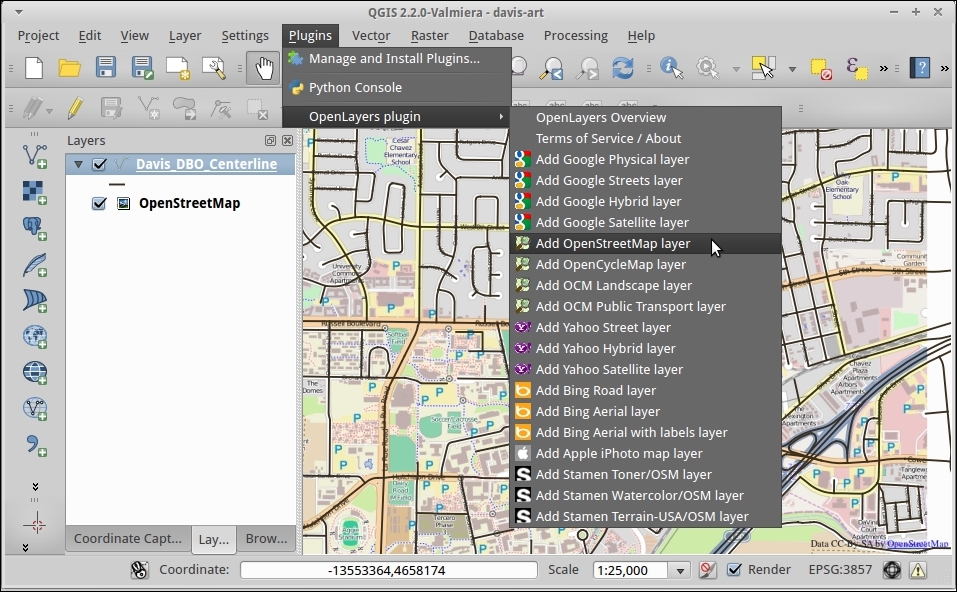
Task: Open project using the folder icon
Action: click(x=69, y=68)
